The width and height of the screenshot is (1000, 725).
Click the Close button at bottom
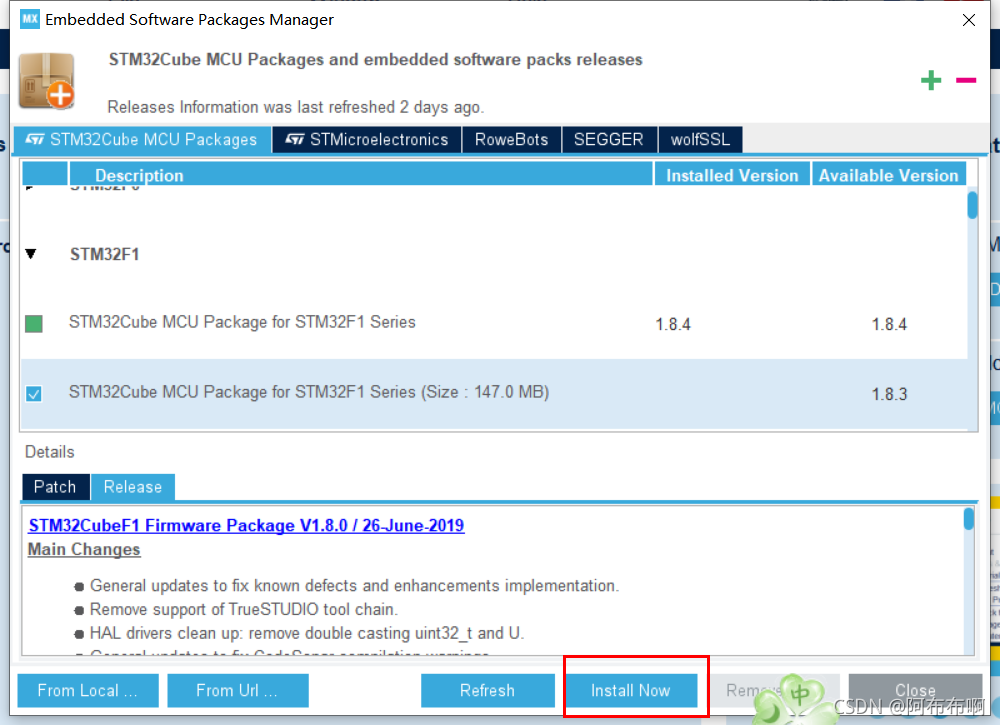click(x=915, y=691)
